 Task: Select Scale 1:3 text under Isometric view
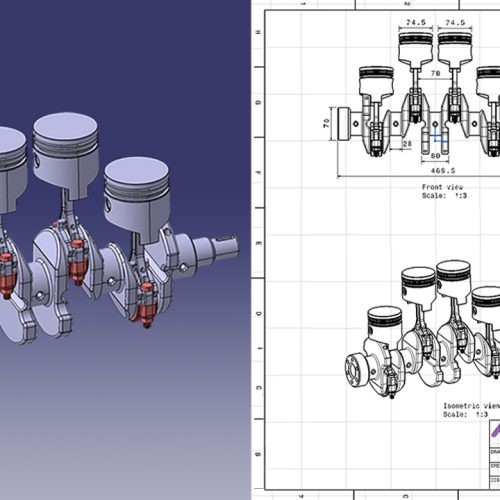(x=465, y=414)
